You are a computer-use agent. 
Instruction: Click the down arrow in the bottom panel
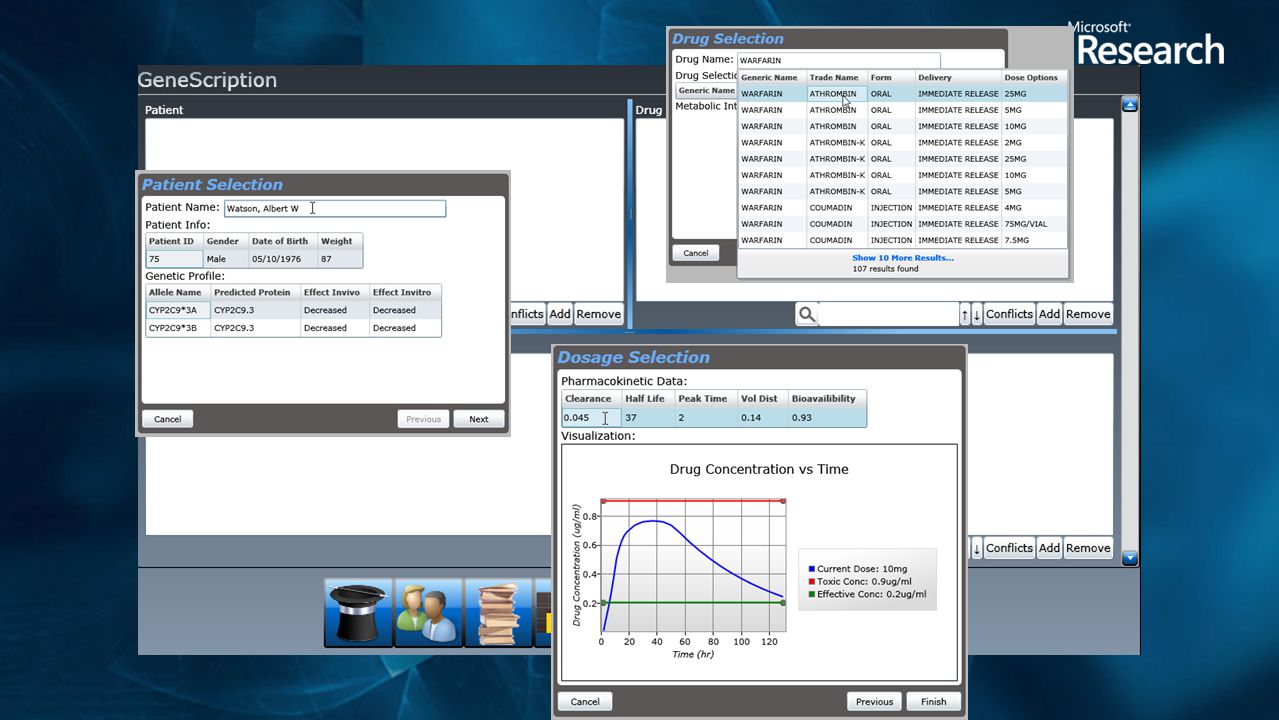[977, 548]
